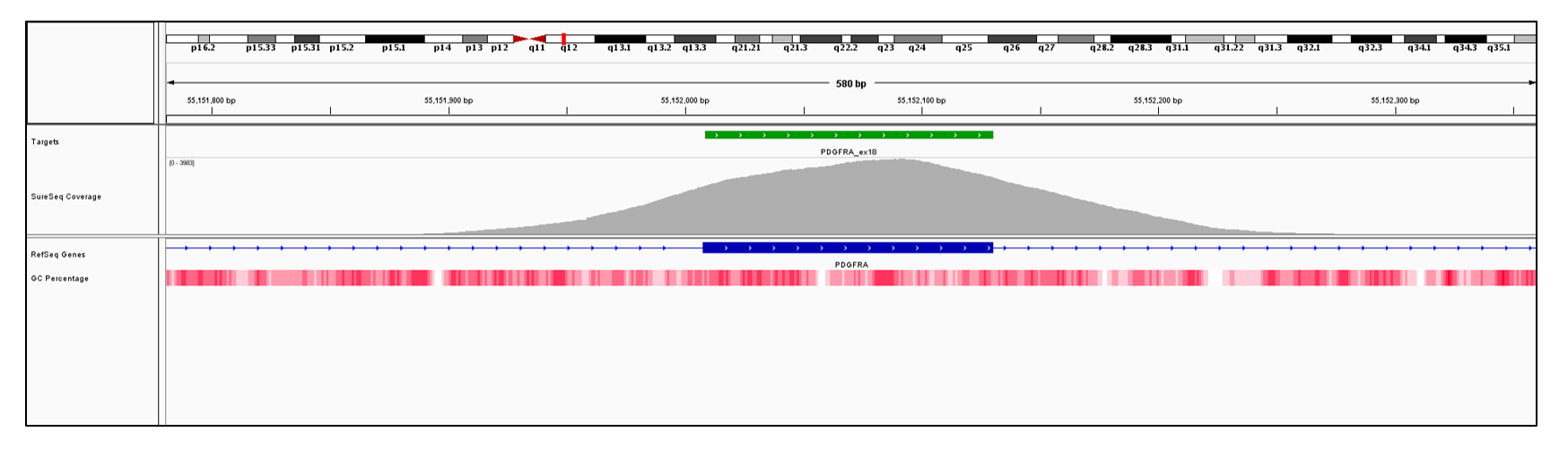This screenshot has height=458, width=1568.
Task: Select the q28.3 cytoband
Action: pyautogui.click(x=1140, y=48)
